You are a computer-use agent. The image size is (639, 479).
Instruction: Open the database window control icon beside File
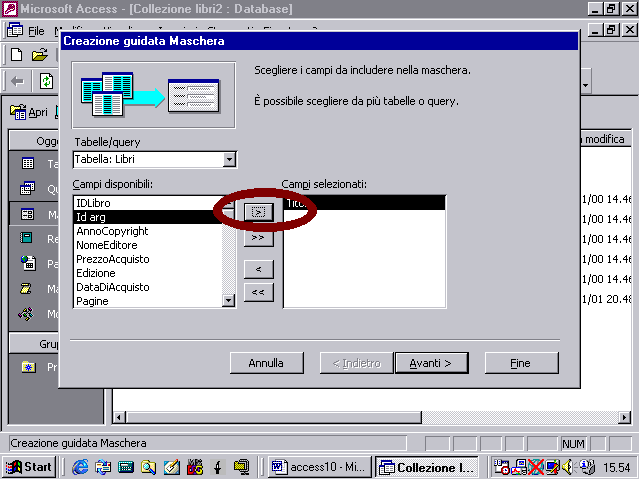click(x=15, y=30)
